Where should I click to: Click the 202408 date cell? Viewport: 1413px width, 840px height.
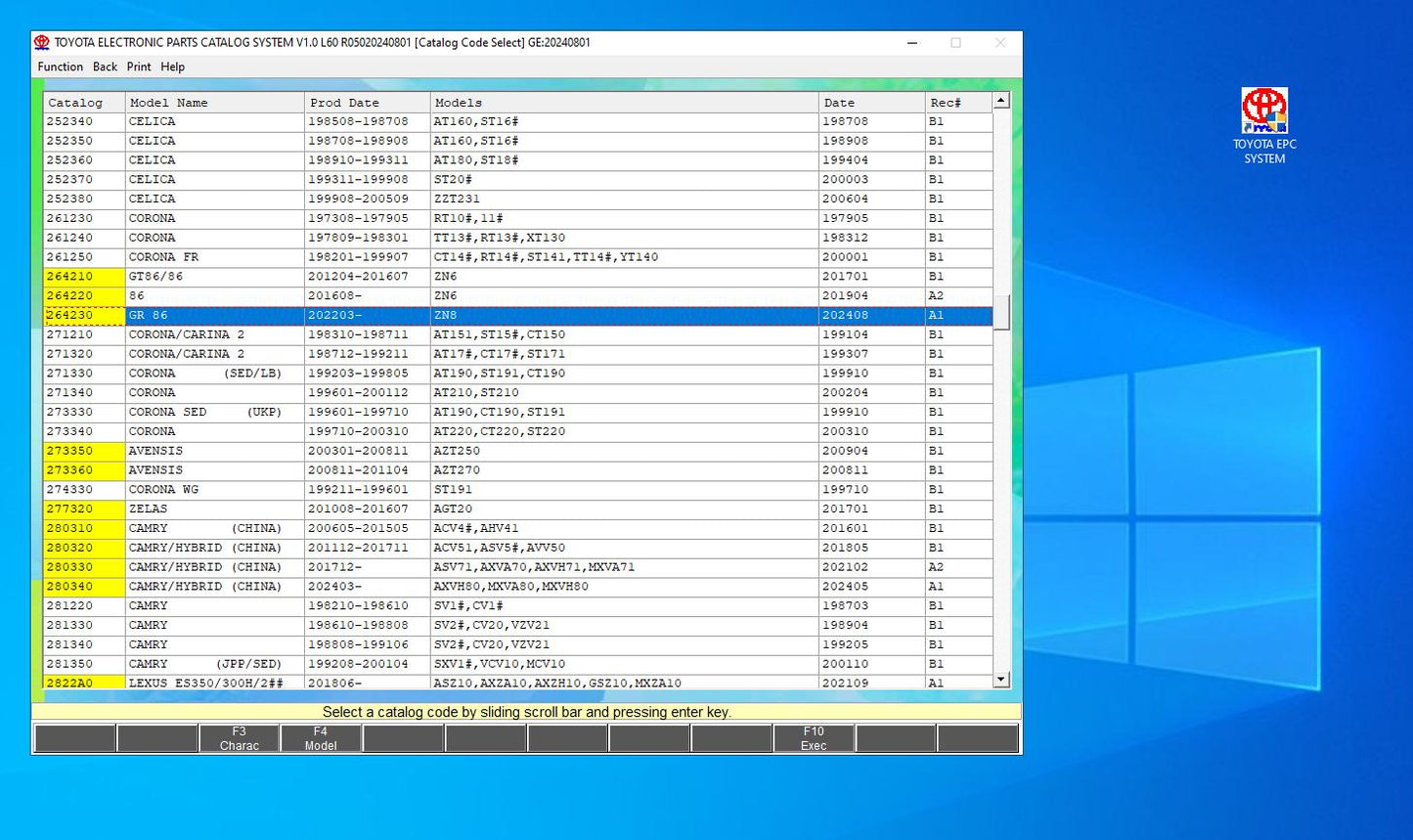[872, 316]
